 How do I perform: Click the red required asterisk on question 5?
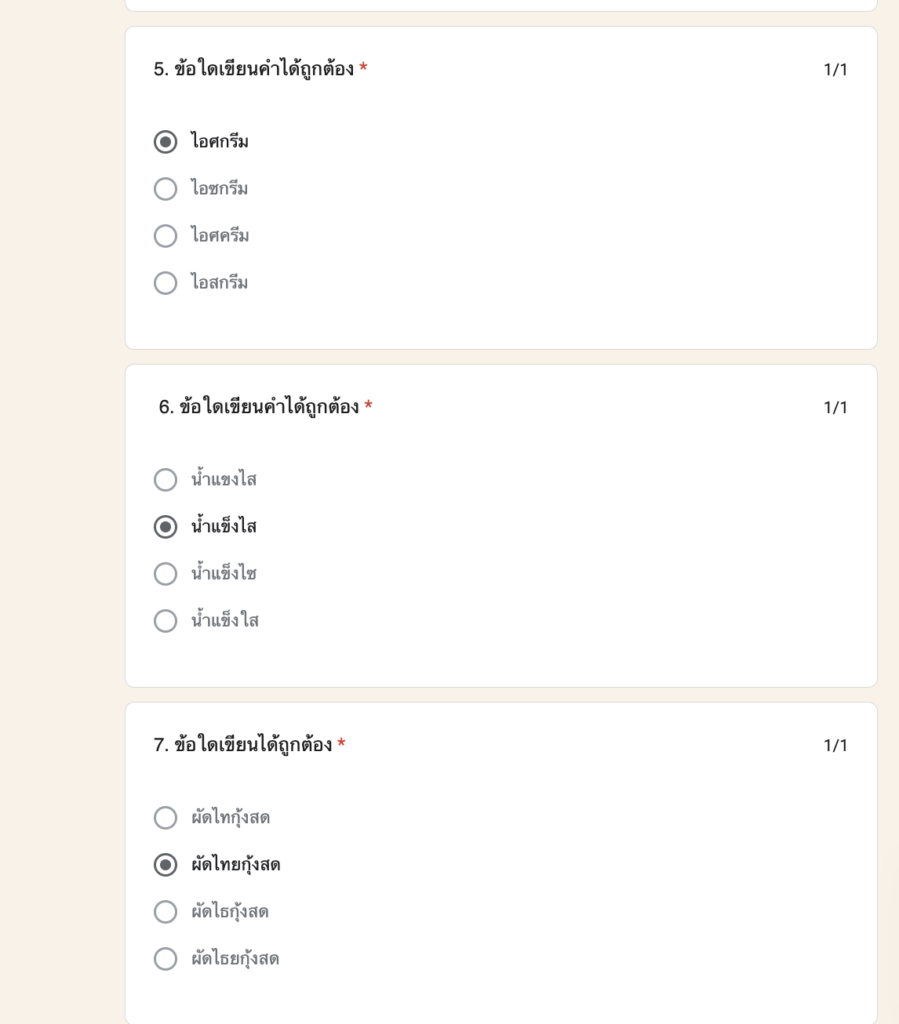364,67
